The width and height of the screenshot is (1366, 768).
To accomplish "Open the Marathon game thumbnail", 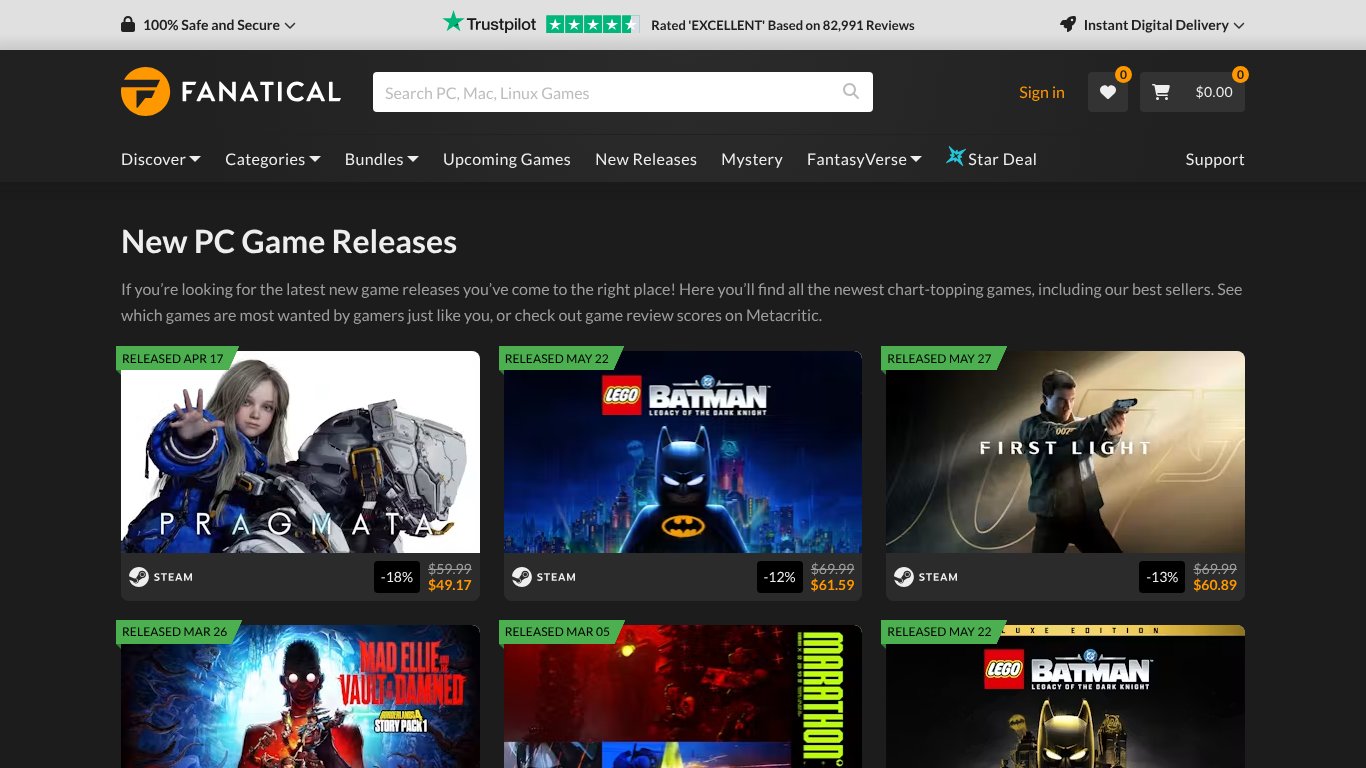I will point(683,697).
